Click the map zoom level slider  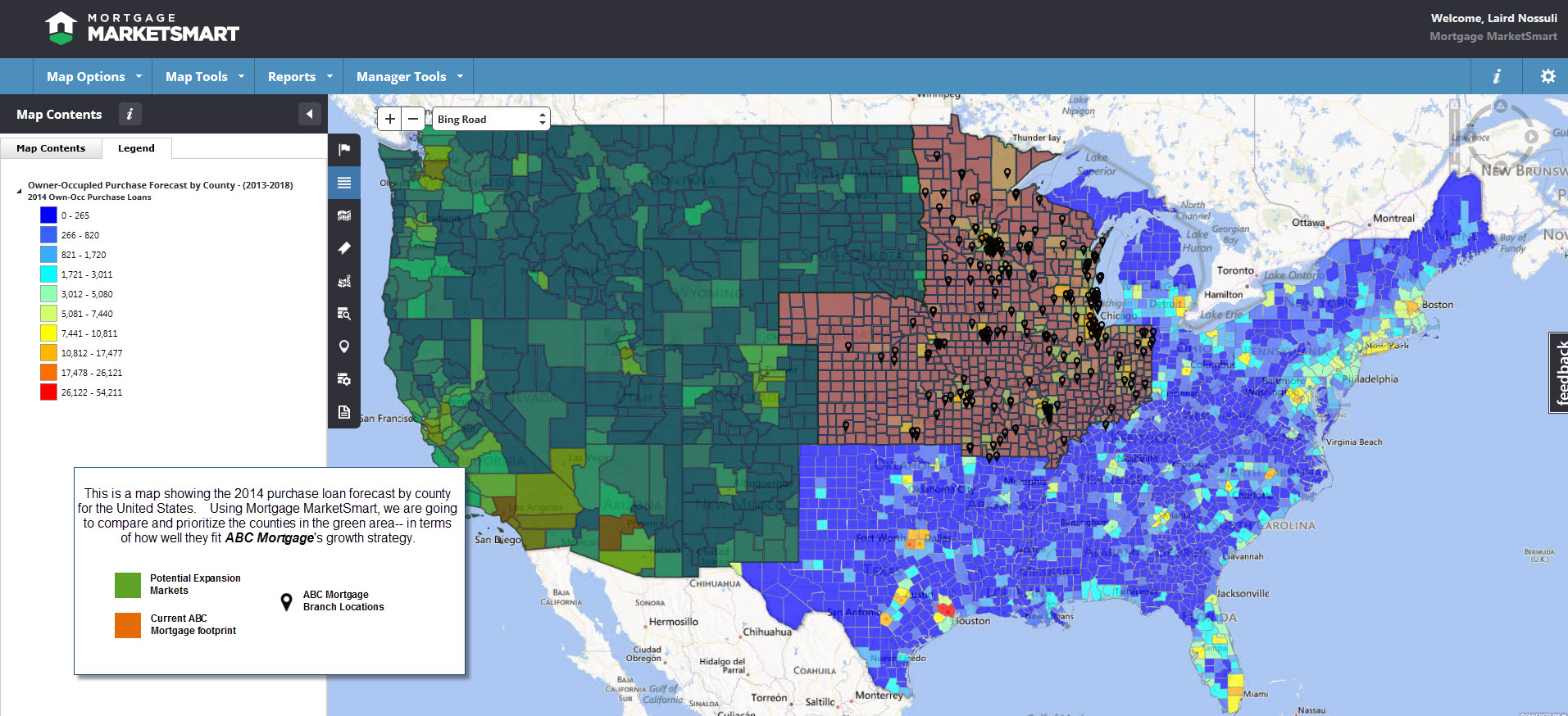tap(1455, 135)
